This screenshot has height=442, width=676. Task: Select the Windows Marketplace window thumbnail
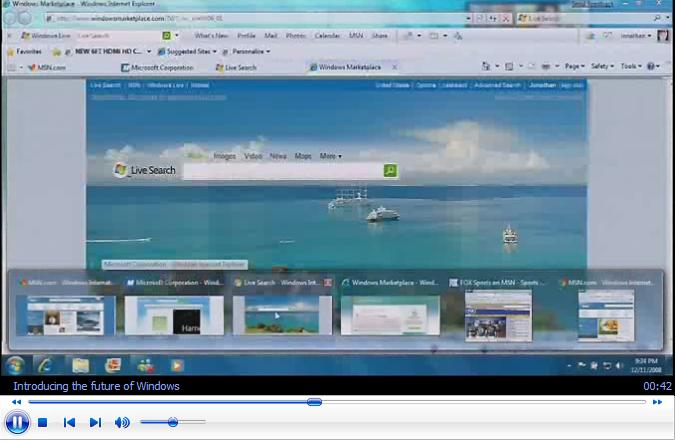pos(390,316)
